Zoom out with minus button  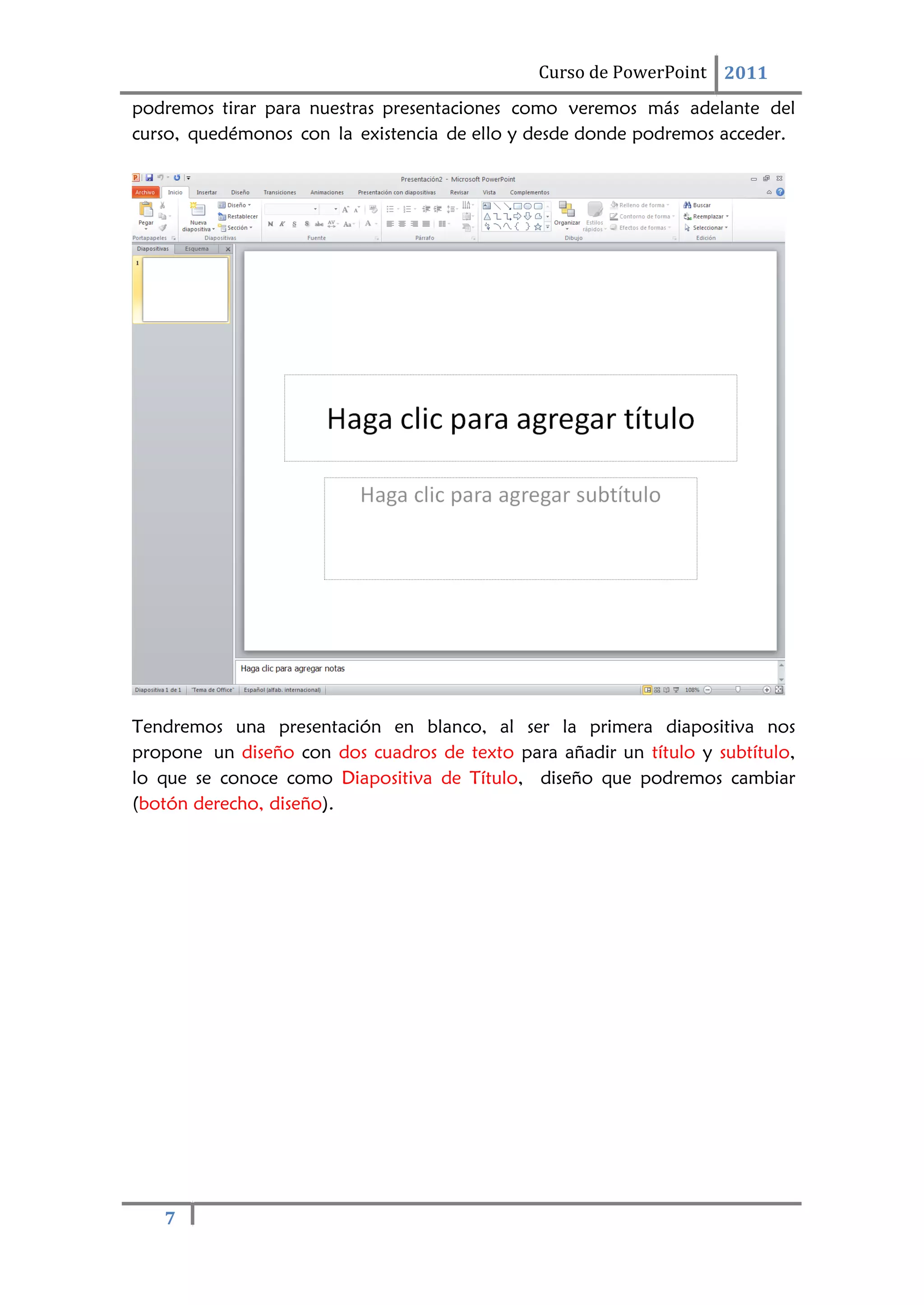[708, 690]
